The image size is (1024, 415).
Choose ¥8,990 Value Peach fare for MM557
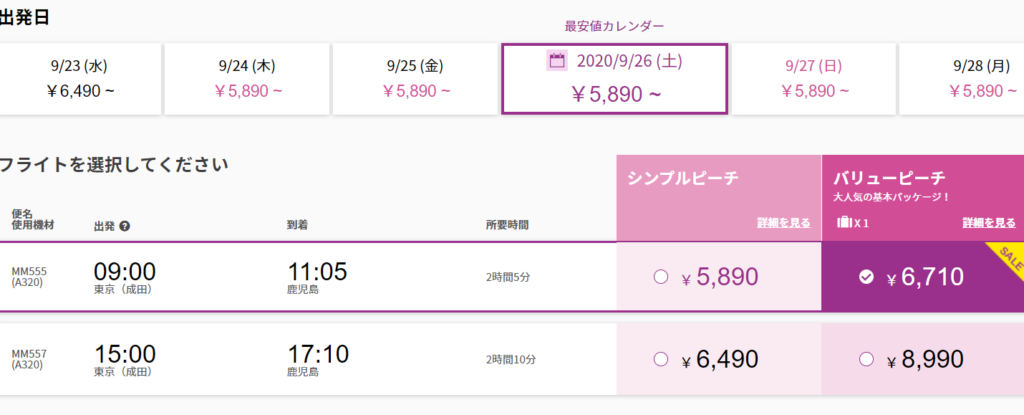click(866, 359)
